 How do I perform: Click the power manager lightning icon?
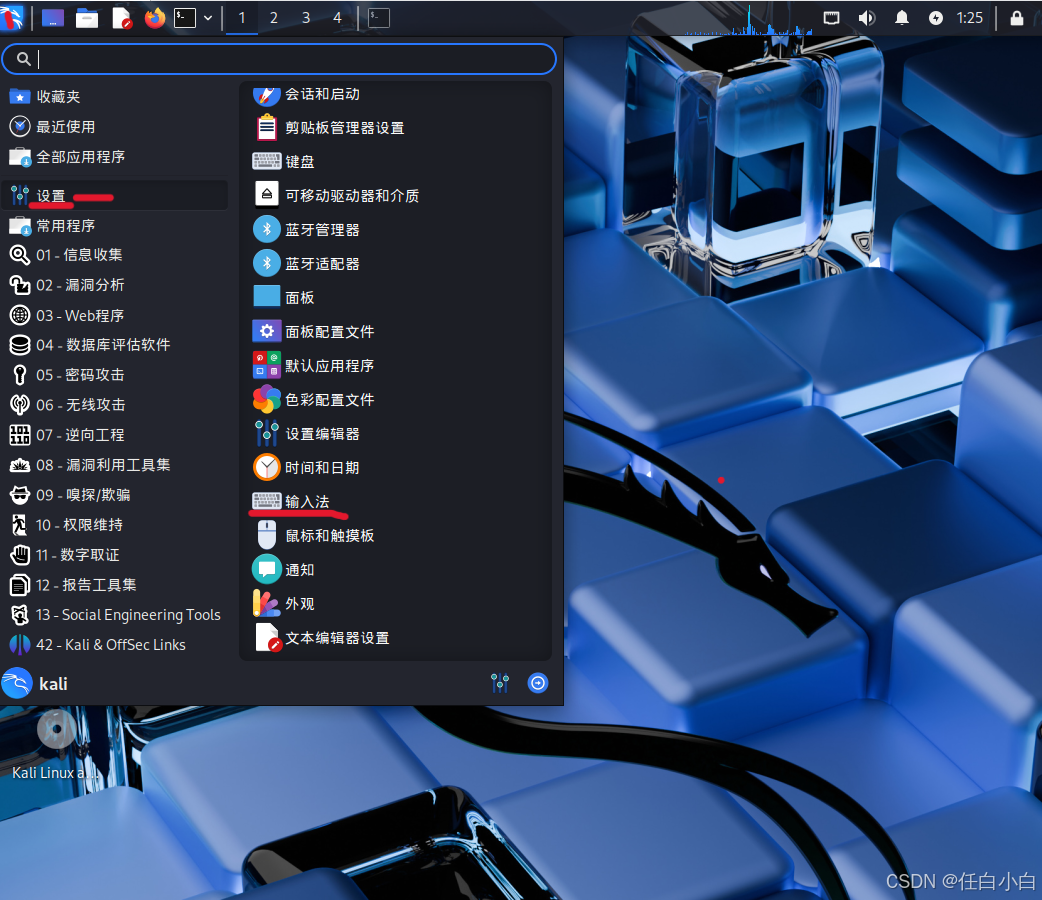point(936,18)
